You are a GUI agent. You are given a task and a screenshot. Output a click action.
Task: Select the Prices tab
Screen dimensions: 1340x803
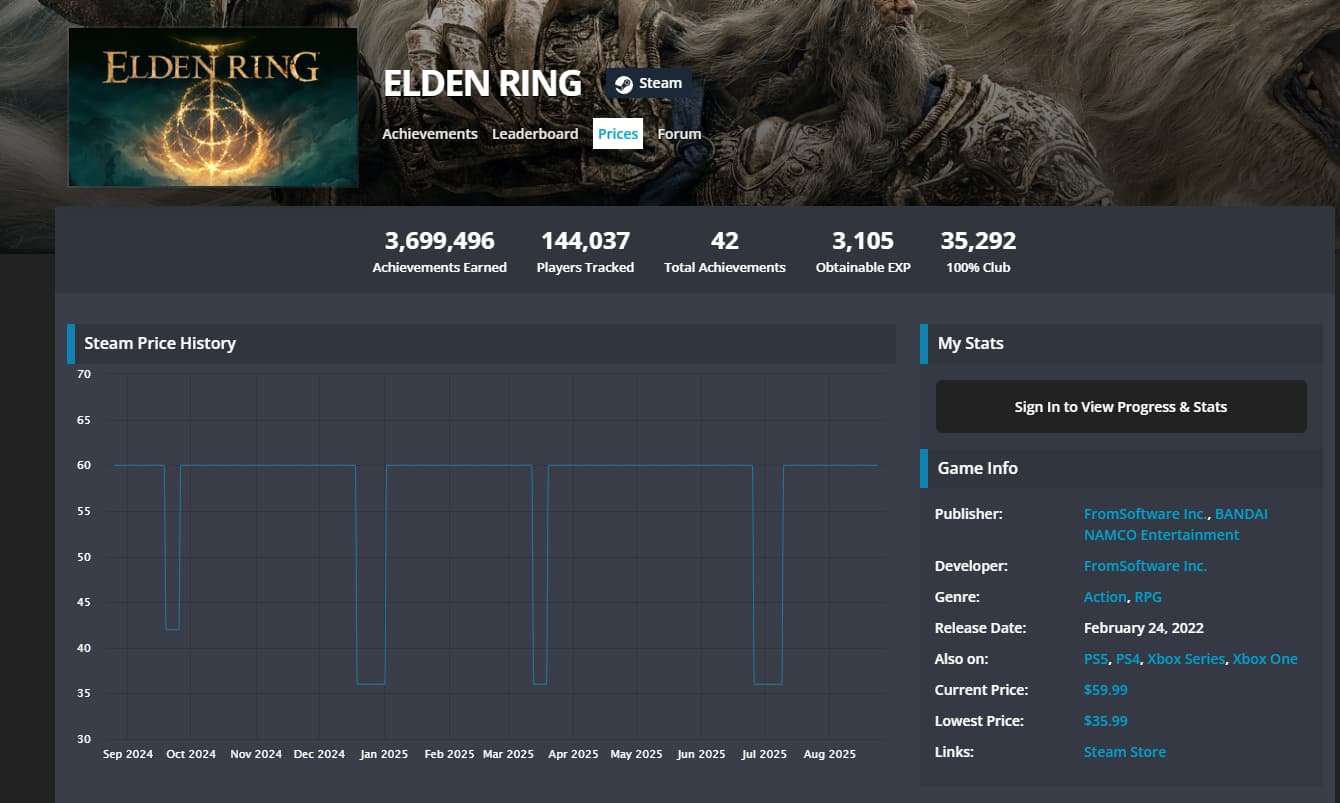click(618, 134)
